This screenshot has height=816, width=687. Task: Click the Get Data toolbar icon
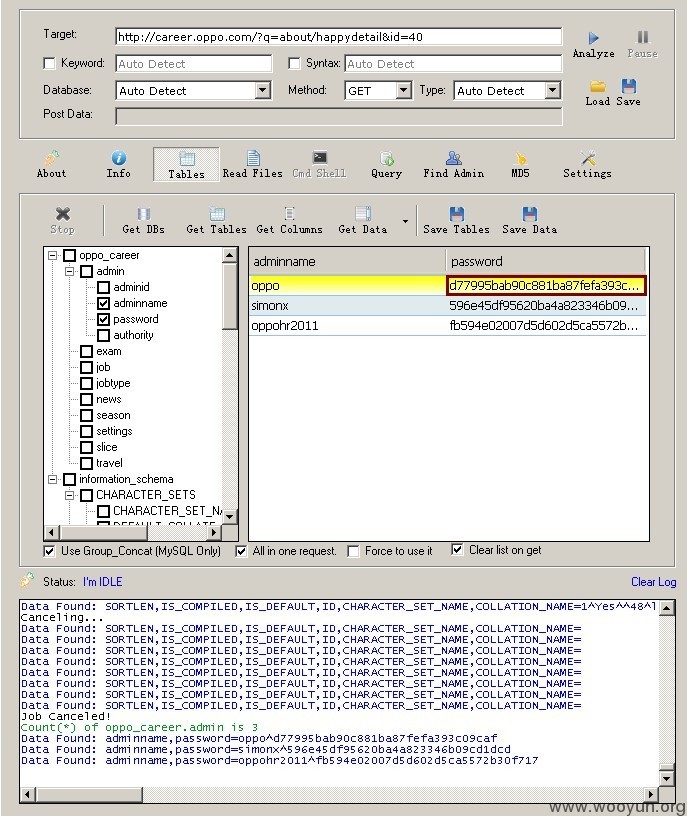point(363,214)
